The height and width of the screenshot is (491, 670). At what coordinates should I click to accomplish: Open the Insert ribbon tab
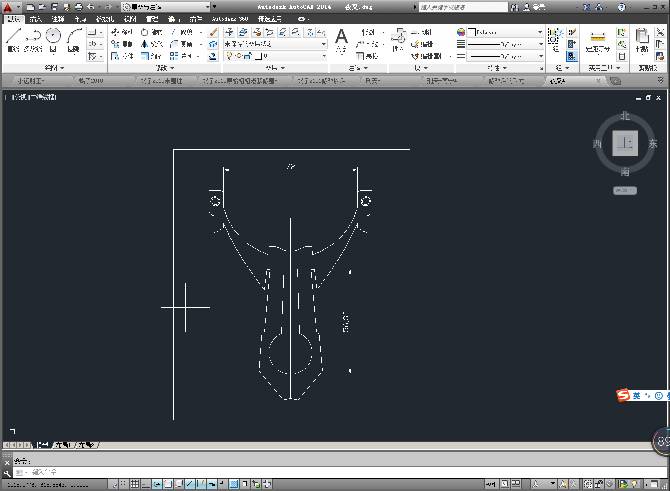pyautogui.click(x=35, y=19)
